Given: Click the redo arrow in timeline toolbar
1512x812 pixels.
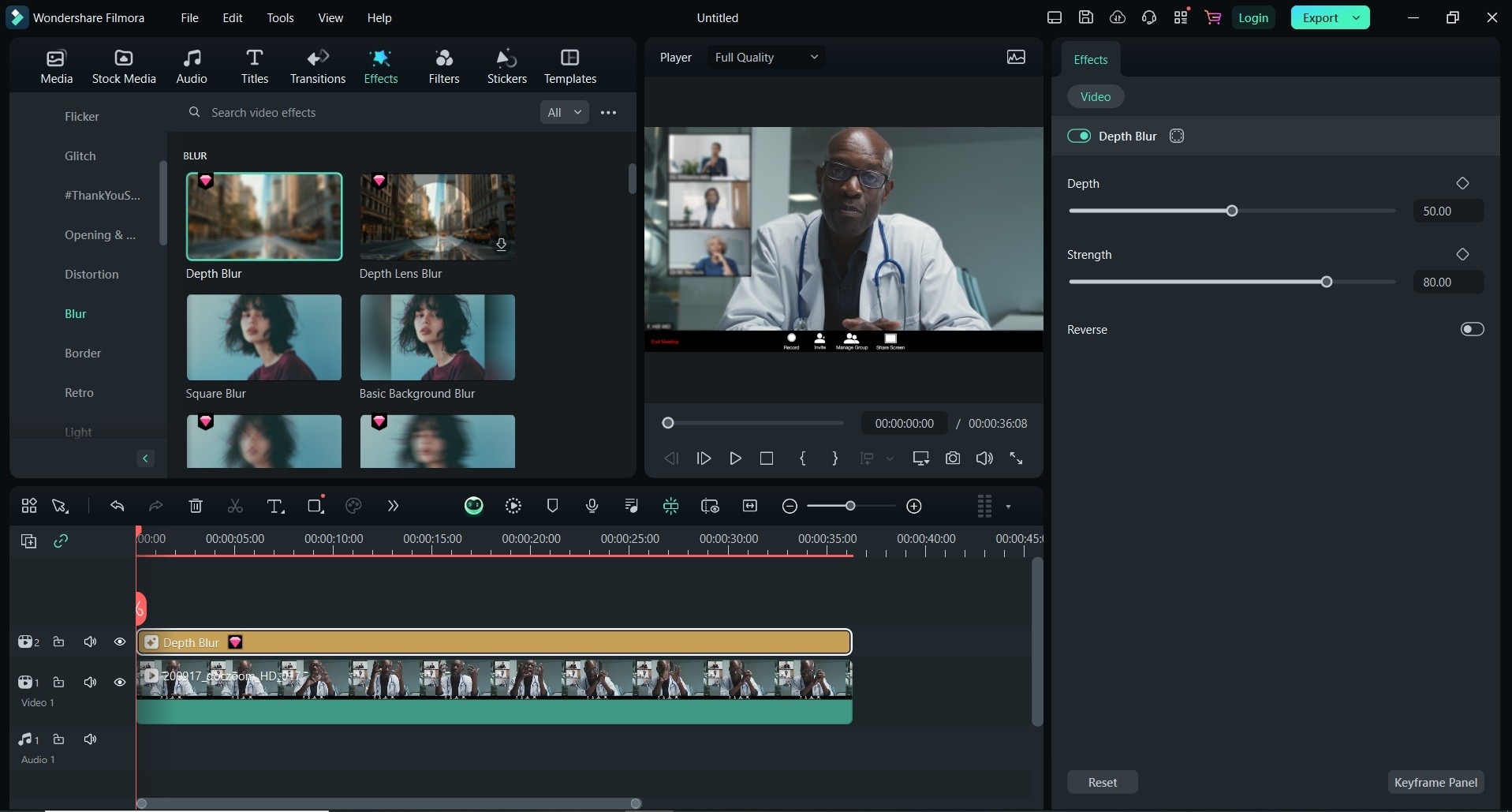Looking at the screenshot, I should [x=156, y=506].
